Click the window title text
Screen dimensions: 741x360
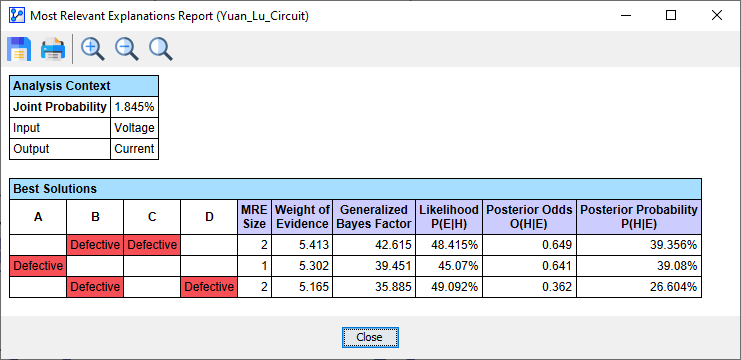(x=170, y=16)
